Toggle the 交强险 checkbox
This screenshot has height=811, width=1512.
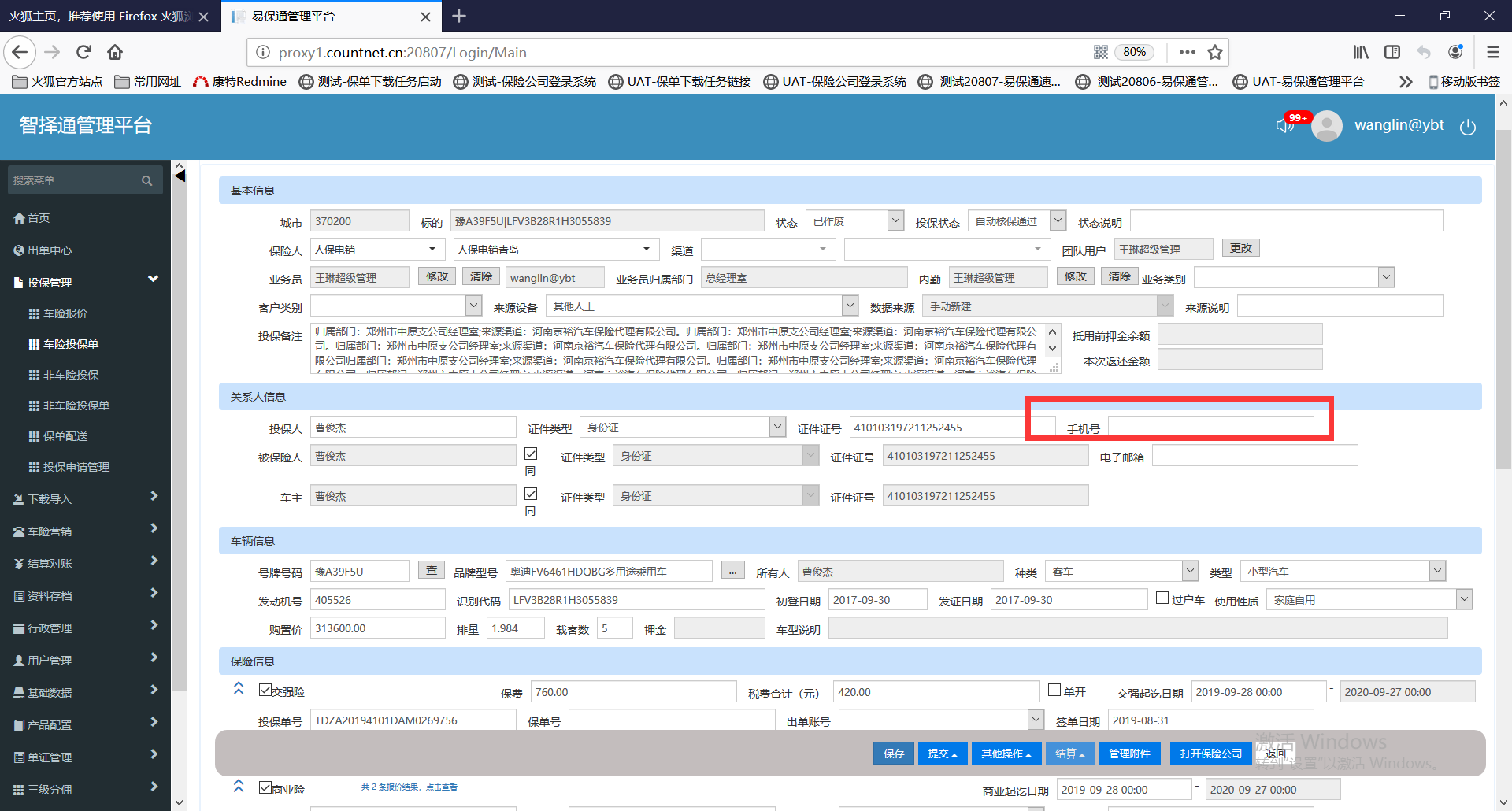point(265,691)
